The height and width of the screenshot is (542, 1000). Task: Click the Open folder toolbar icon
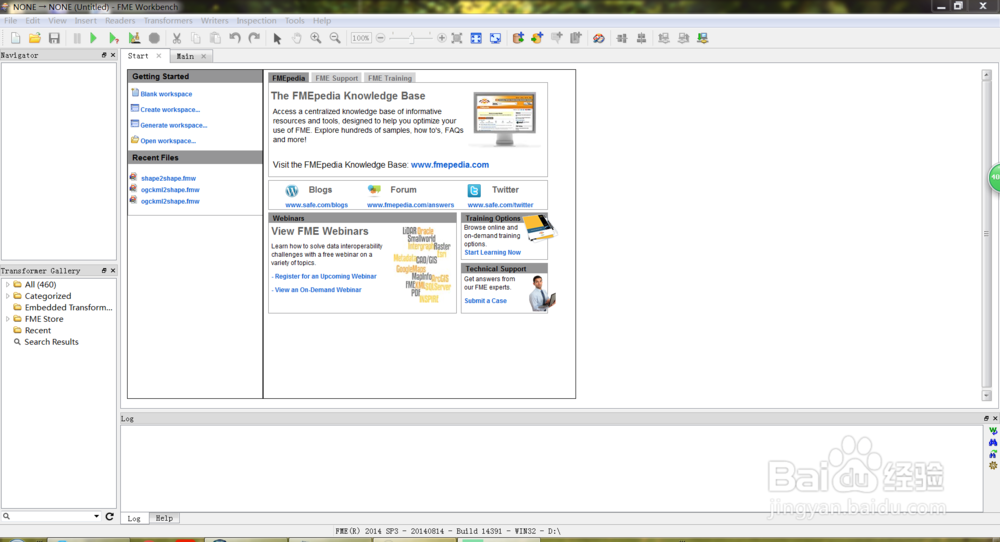(x=34, y=38)
